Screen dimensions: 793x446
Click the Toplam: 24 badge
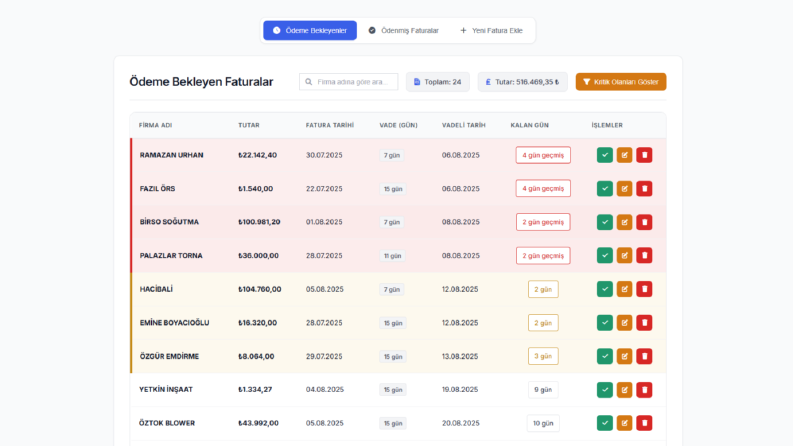437,82
